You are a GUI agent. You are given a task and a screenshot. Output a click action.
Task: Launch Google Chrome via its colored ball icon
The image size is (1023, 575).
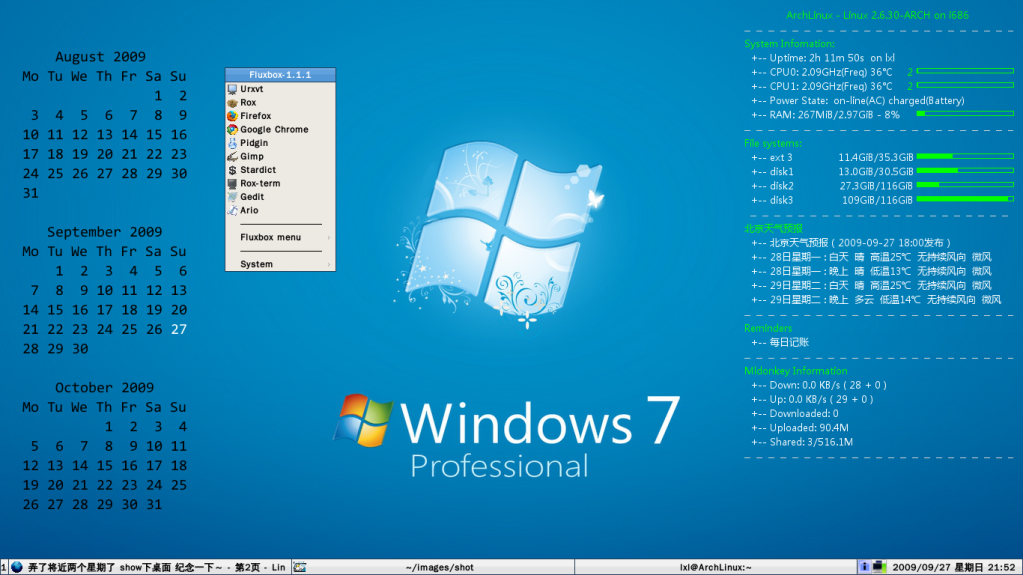(232, 129)
